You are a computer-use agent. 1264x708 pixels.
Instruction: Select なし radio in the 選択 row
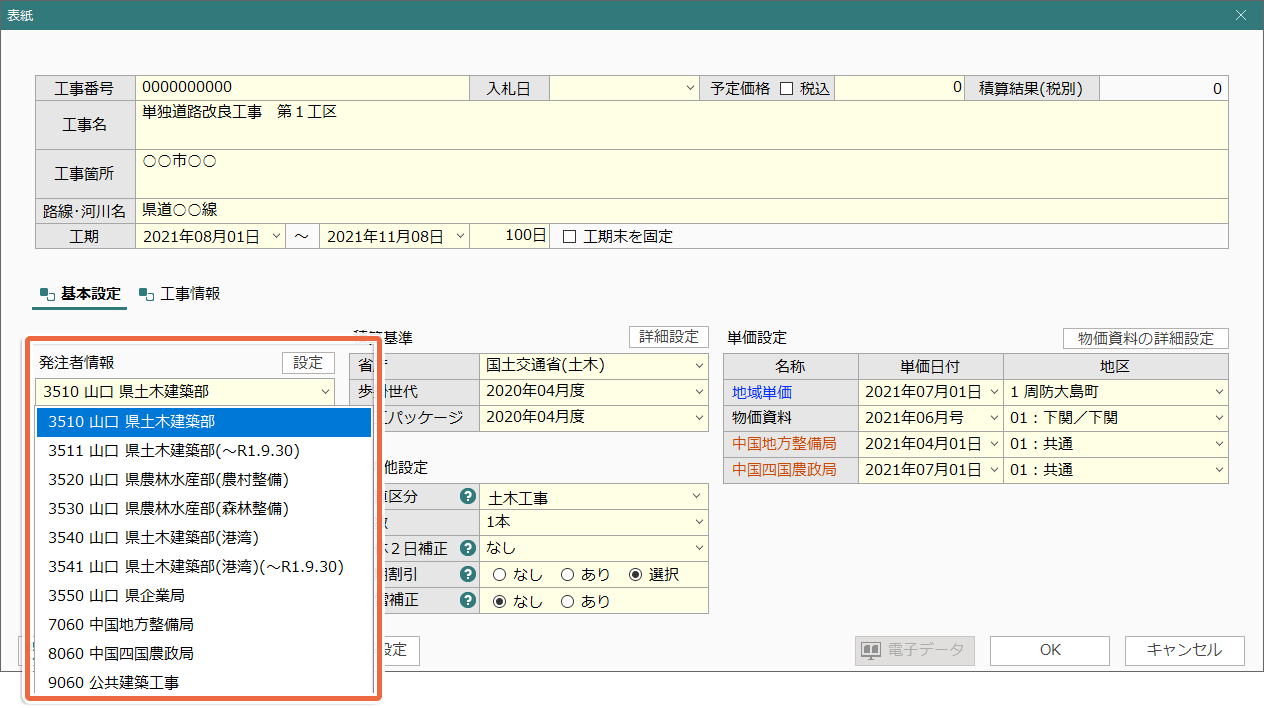click(x=499, y=575)
